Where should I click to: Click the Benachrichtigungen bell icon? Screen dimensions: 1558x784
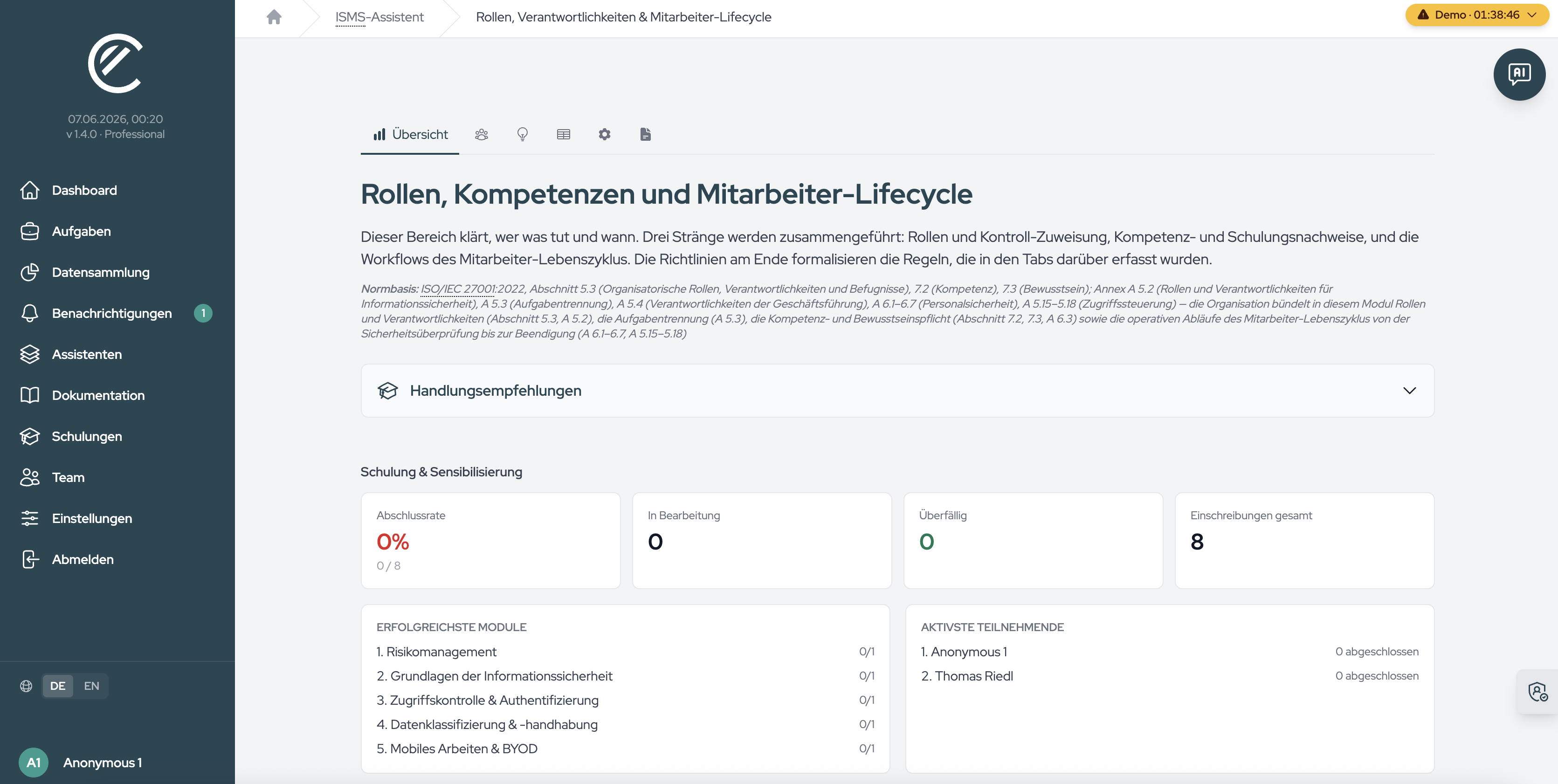[x=30, y=313]
